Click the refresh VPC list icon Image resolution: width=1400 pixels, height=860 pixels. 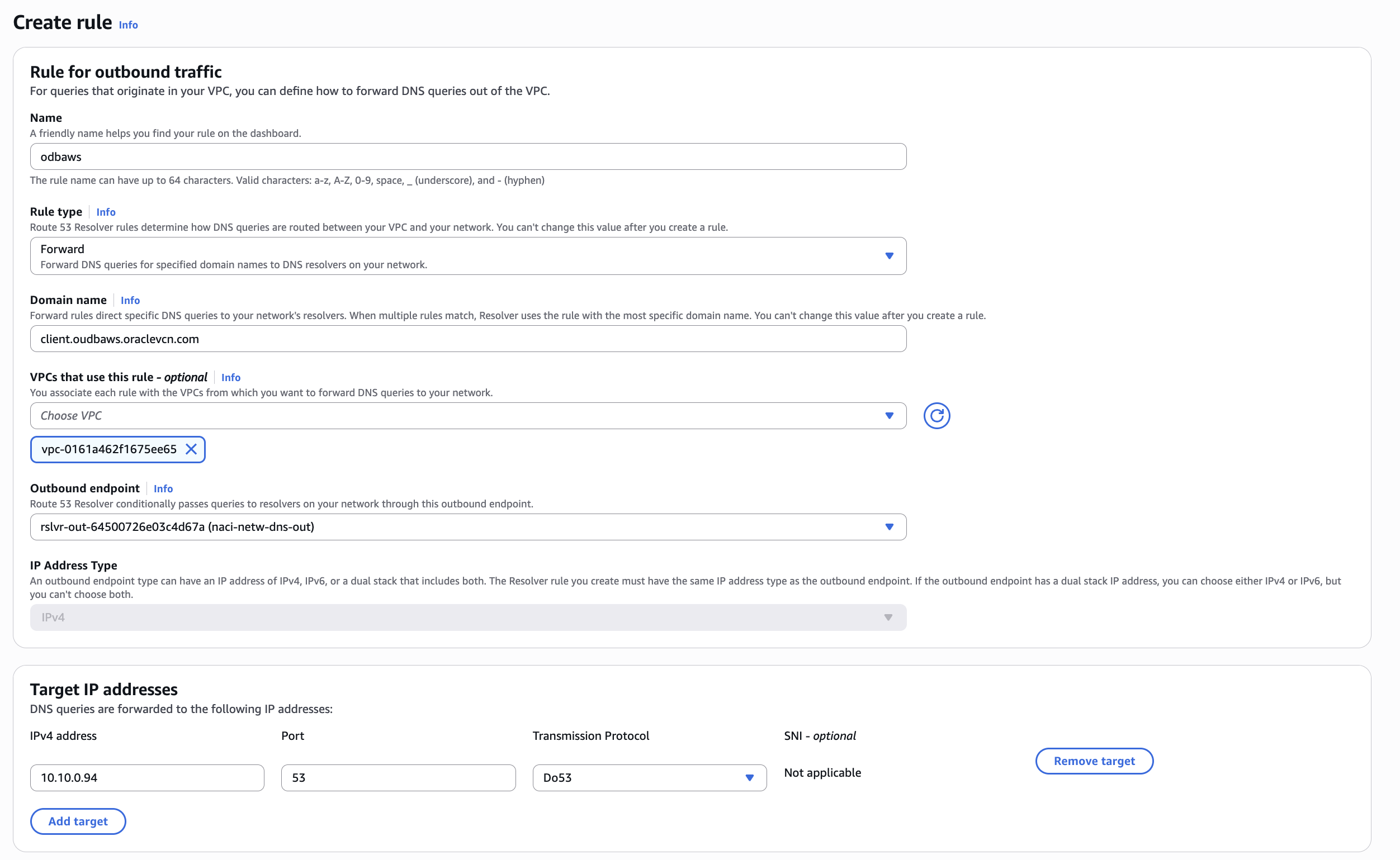pos(936,416)
